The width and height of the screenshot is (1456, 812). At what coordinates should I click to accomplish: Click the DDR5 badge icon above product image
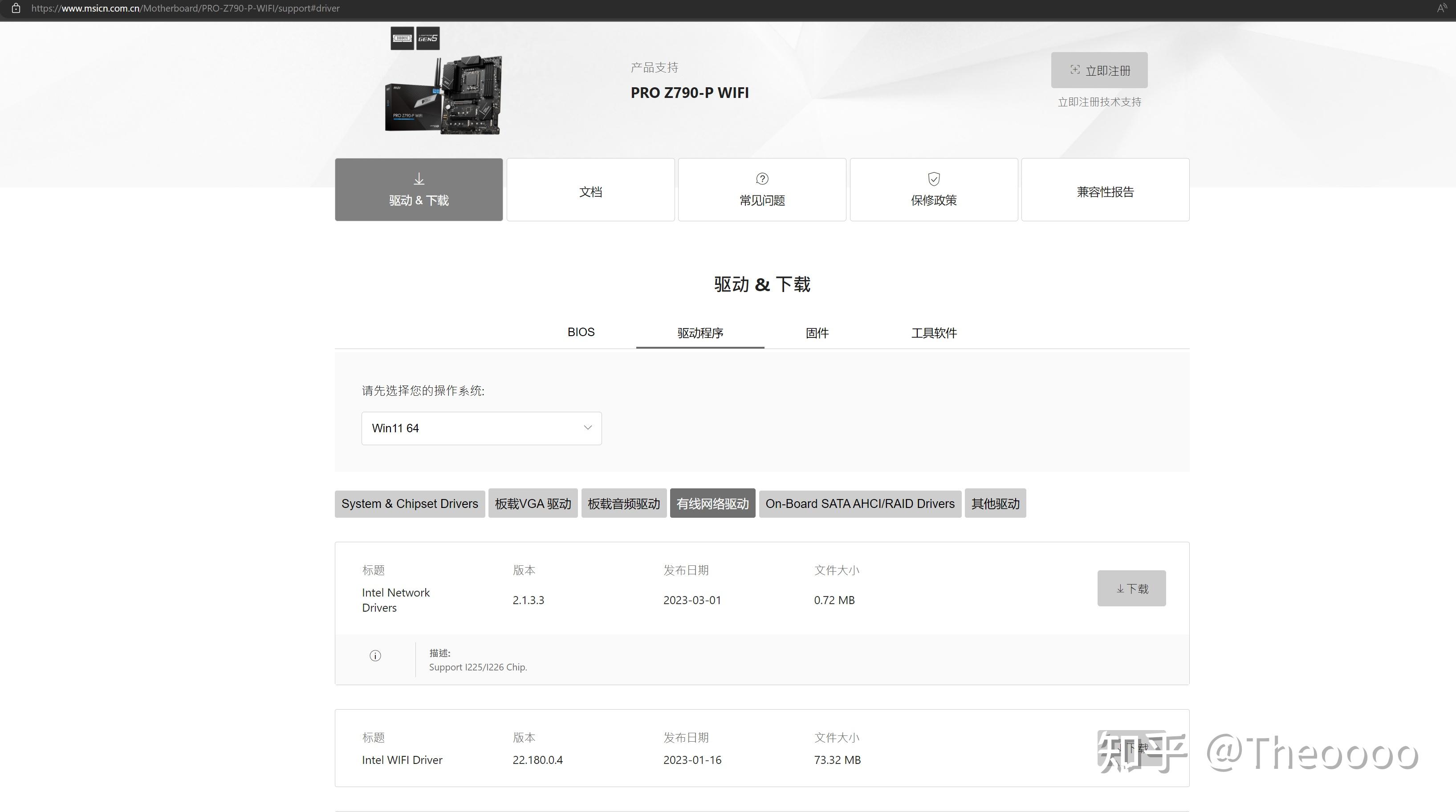(x=402, y=38)
